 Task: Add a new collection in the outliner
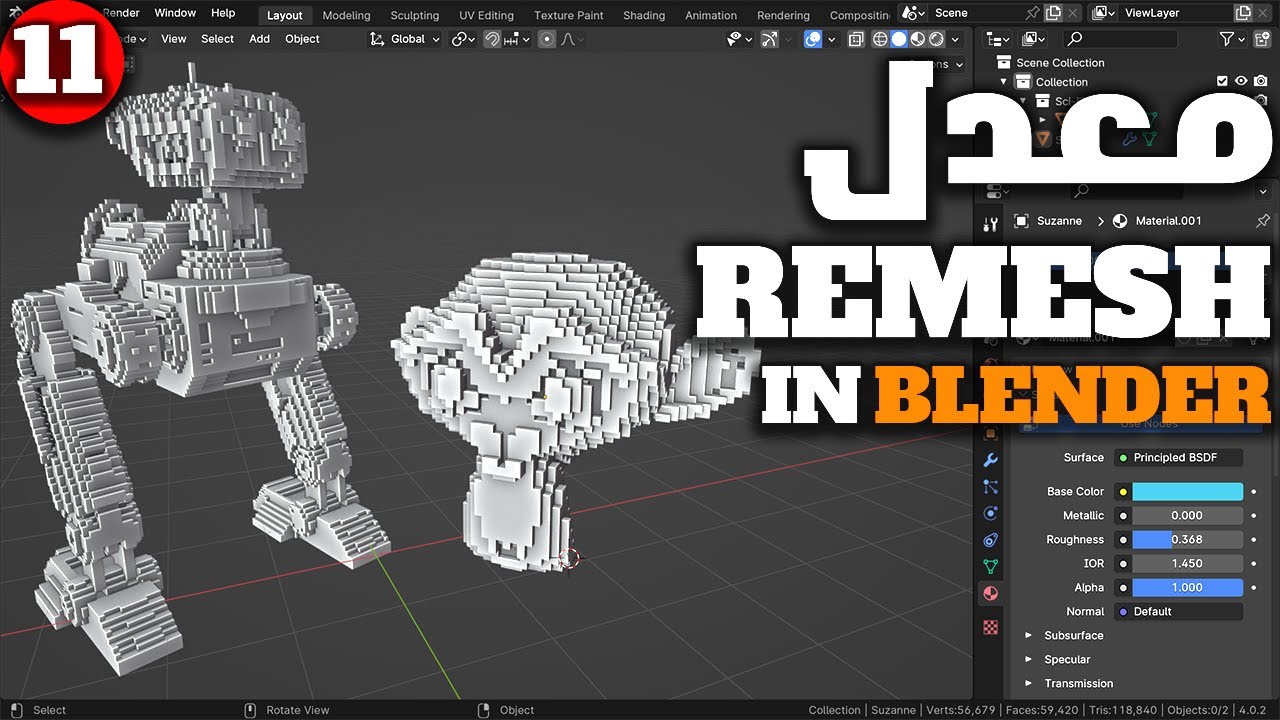[1262, 39]
